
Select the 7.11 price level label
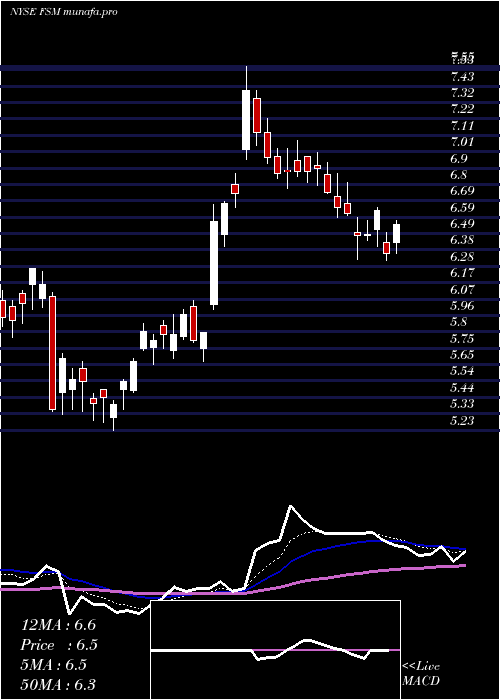pyautogui.click(x=462, y=126)
